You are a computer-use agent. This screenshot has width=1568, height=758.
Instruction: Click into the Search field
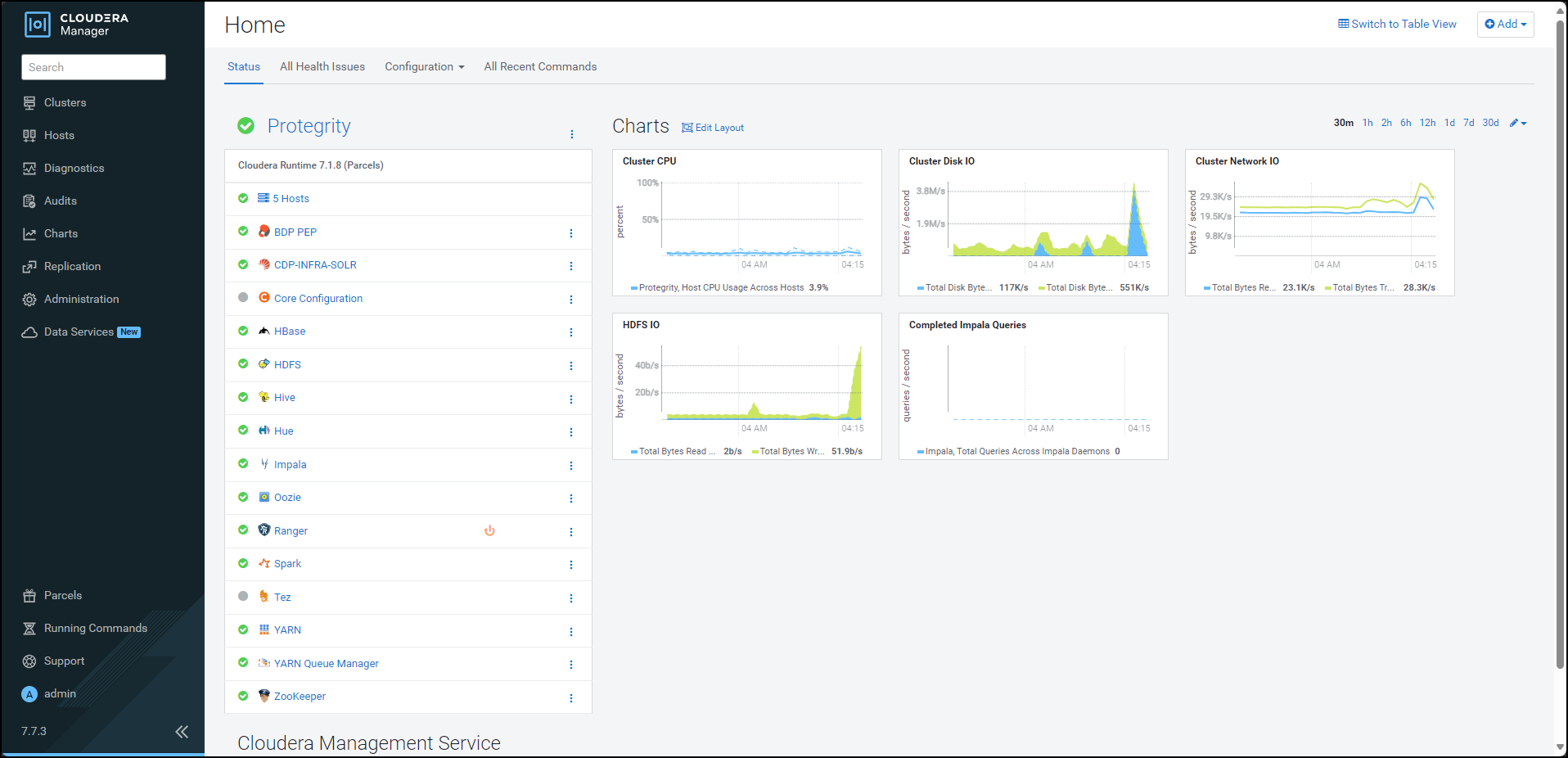93,67
